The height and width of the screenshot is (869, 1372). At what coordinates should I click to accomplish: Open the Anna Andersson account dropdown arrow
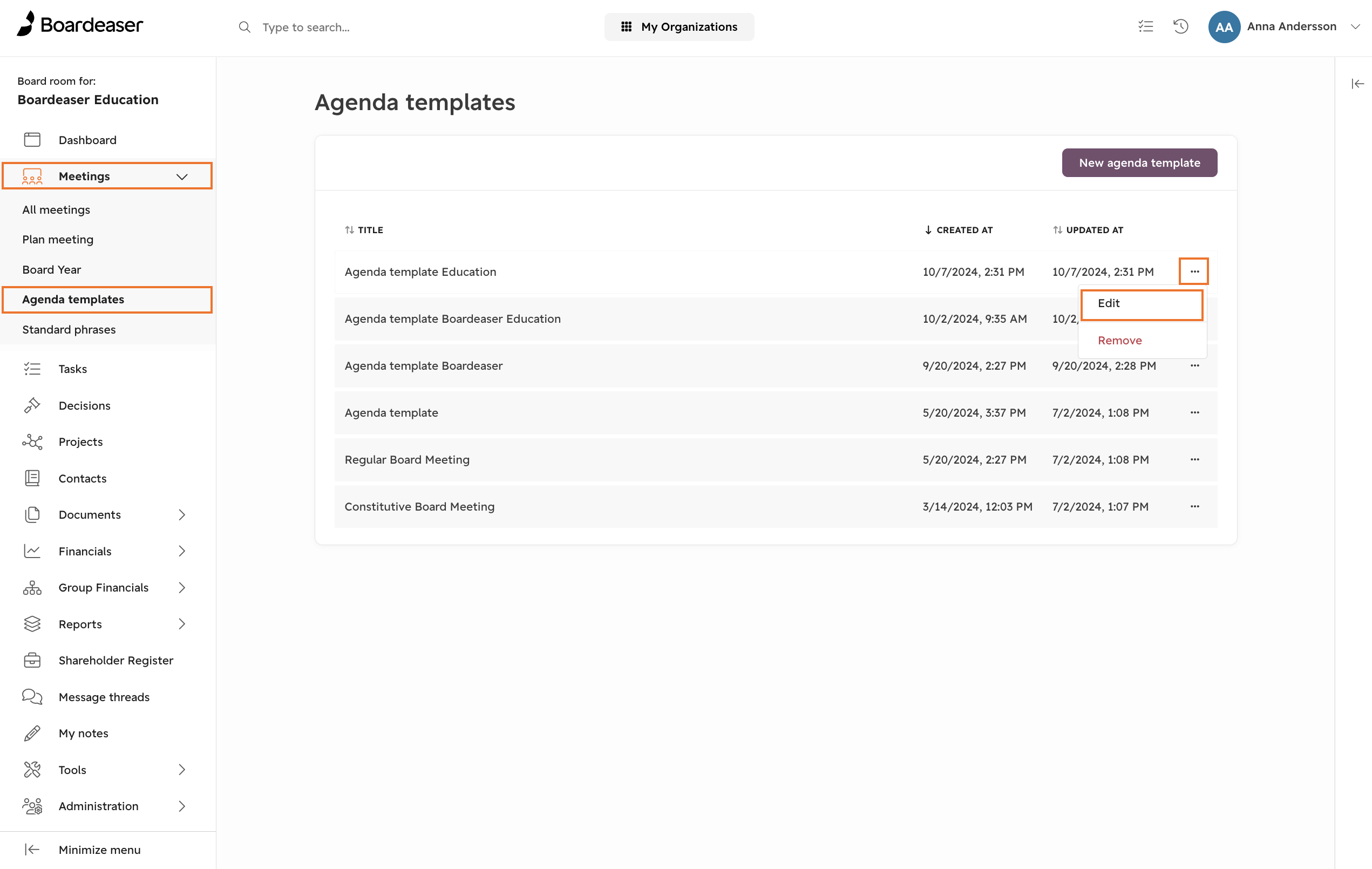pos(1355,27)
